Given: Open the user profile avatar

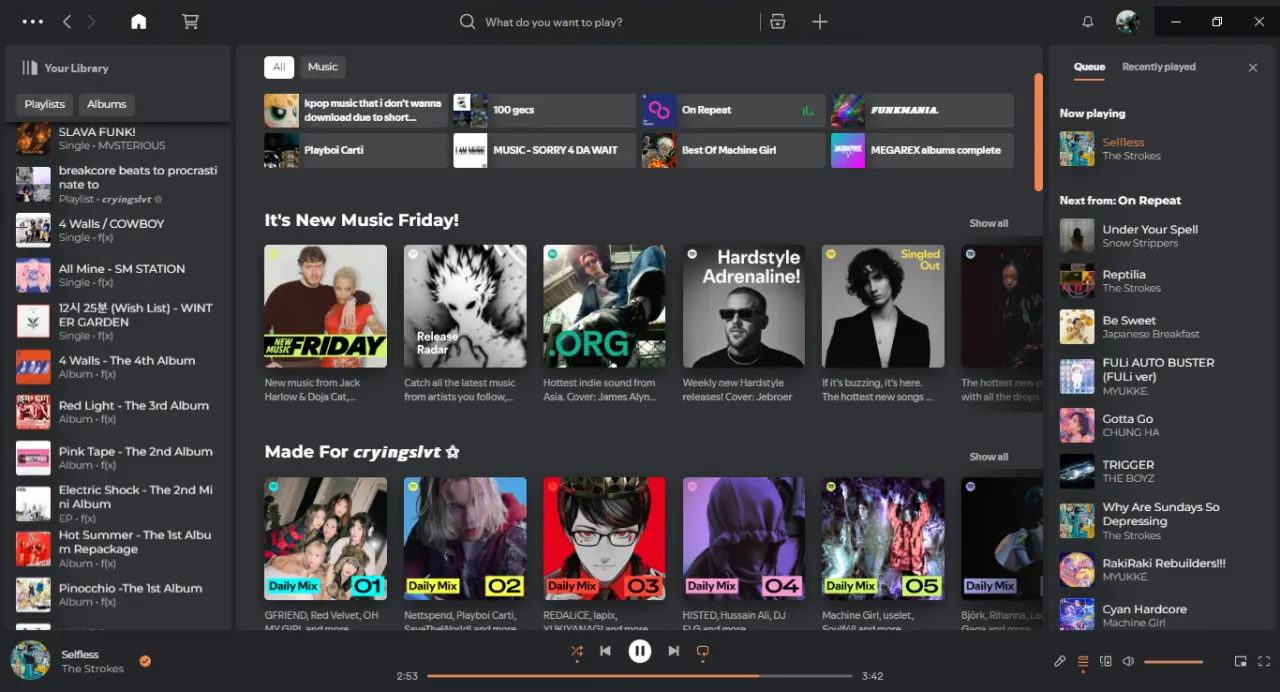Looking at the screenshot, I should pyautogui.click(x=1128, y=22).
